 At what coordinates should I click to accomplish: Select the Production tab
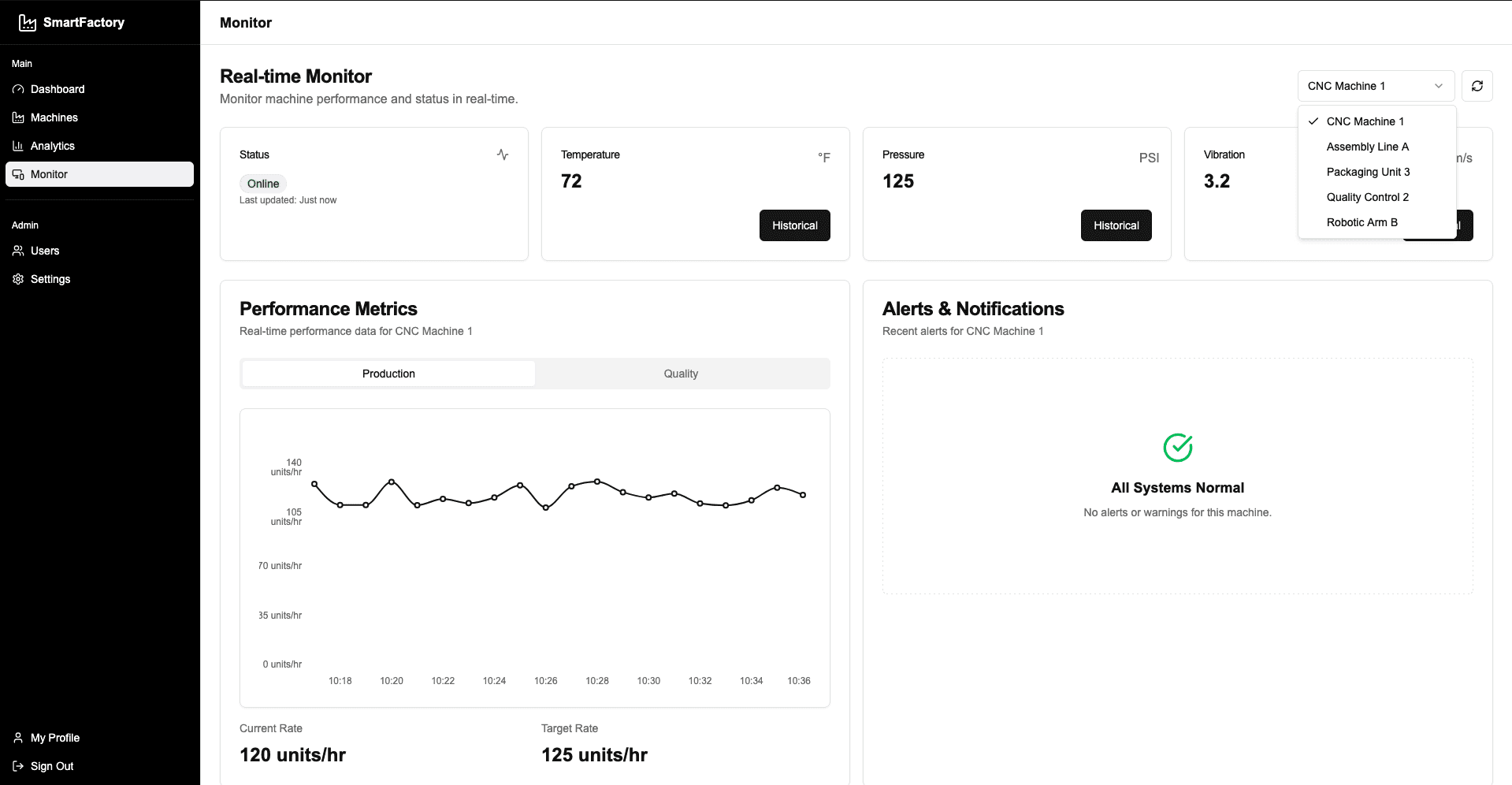388,374
